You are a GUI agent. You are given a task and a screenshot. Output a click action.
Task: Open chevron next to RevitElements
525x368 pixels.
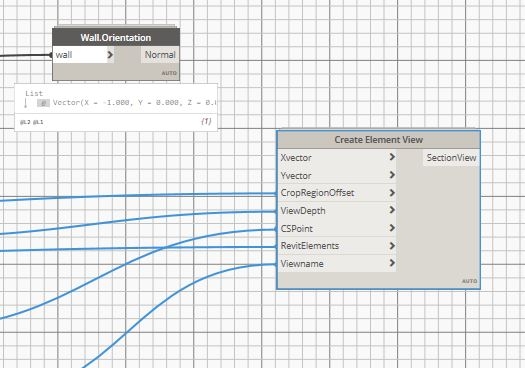tap(392, 246)
